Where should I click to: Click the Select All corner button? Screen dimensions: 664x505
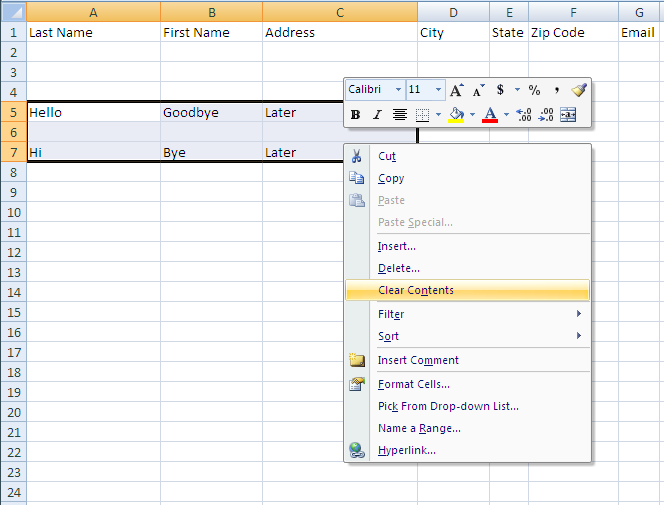[x=14, y=12]
